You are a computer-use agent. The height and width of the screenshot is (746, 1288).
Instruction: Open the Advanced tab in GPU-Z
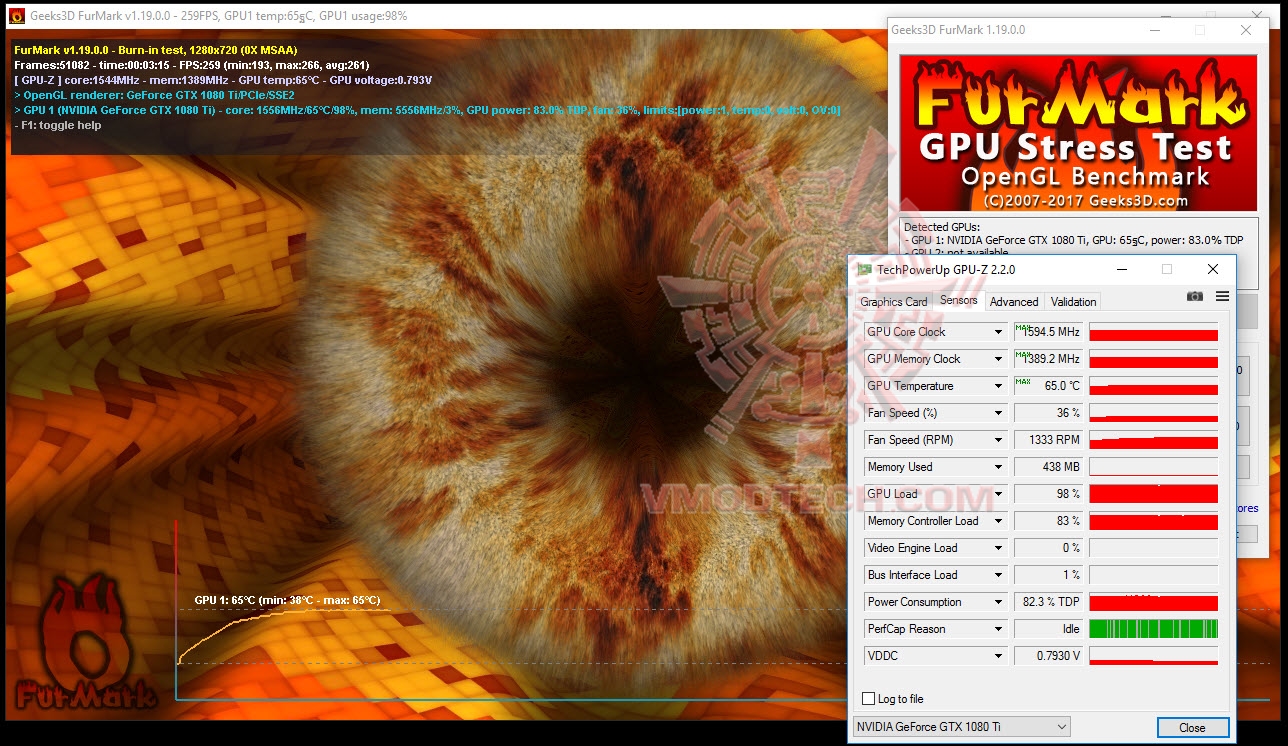click(1014, 302)
